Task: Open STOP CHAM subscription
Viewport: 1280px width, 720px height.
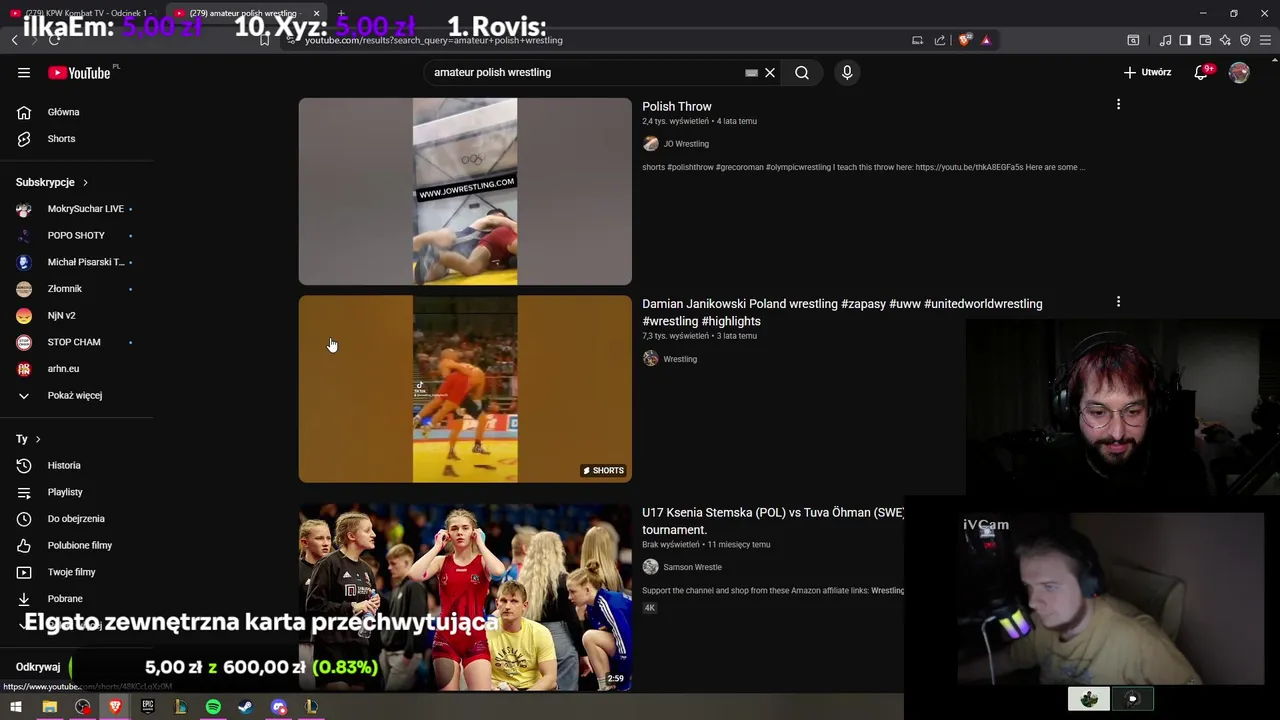Action: point(76,342)
